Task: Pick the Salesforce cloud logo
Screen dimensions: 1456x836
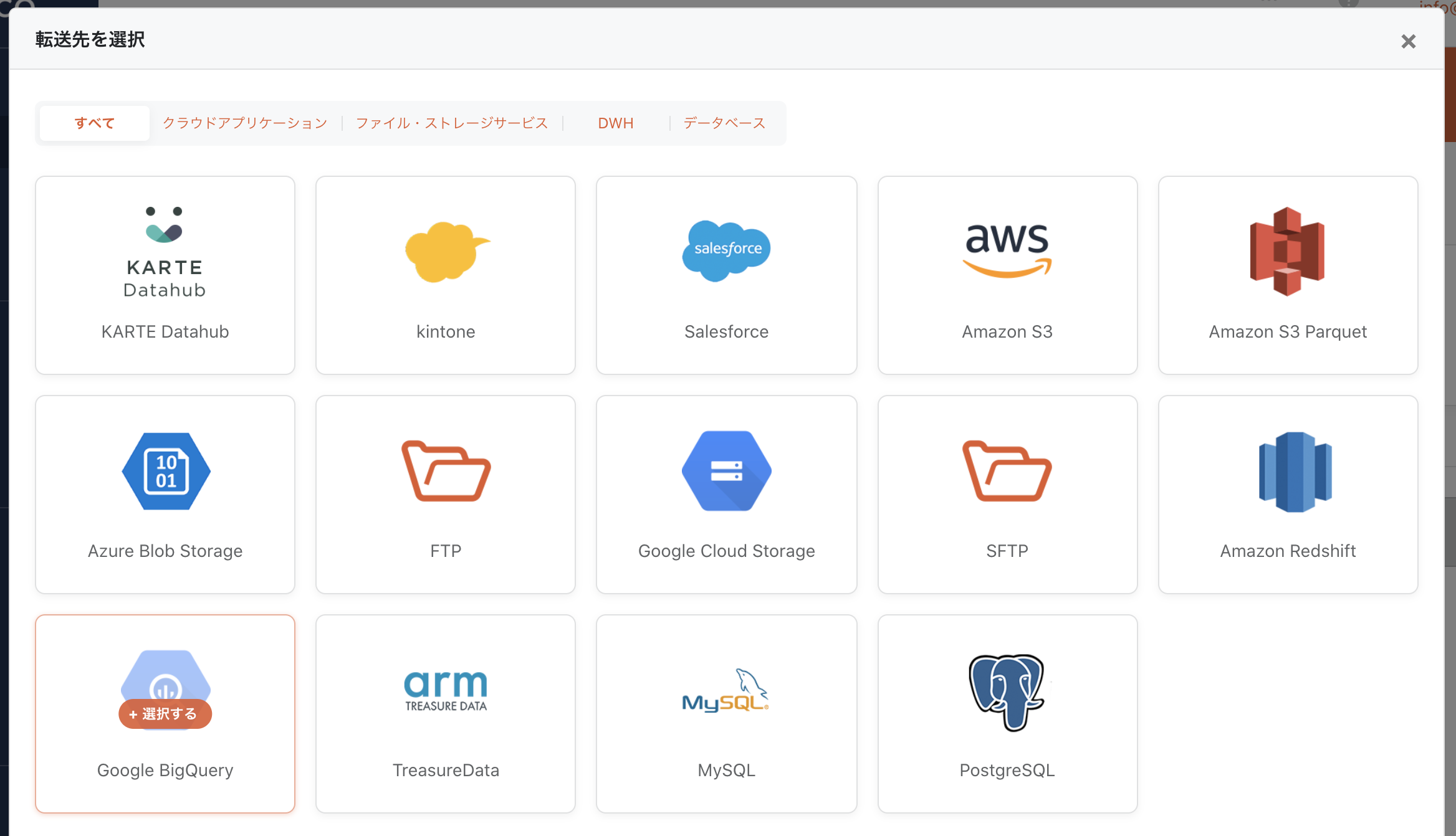Action: 726,250
